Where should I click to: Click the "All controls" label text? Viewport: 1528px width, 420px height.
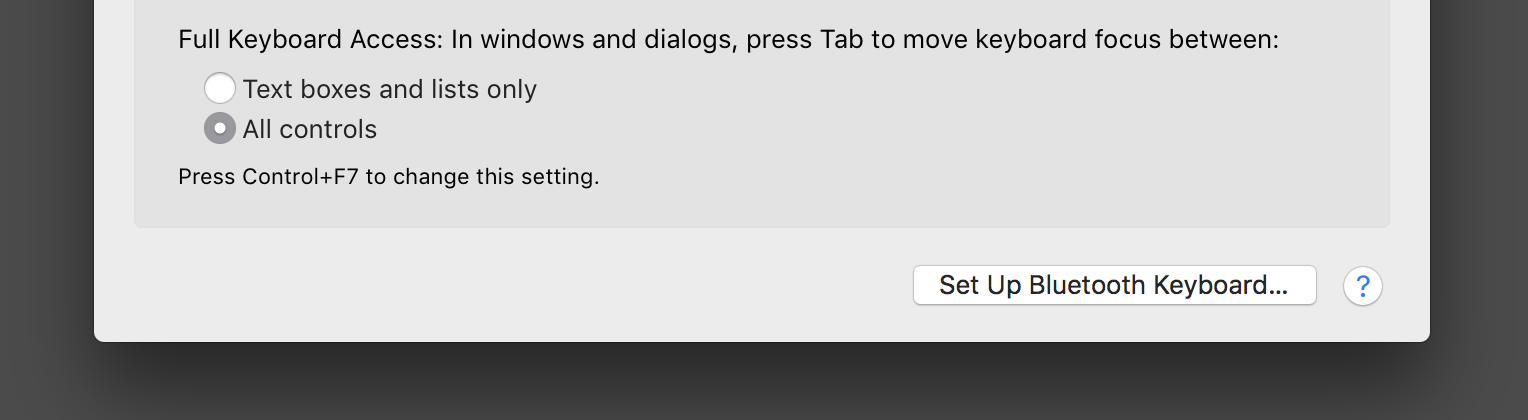(309, 129)
